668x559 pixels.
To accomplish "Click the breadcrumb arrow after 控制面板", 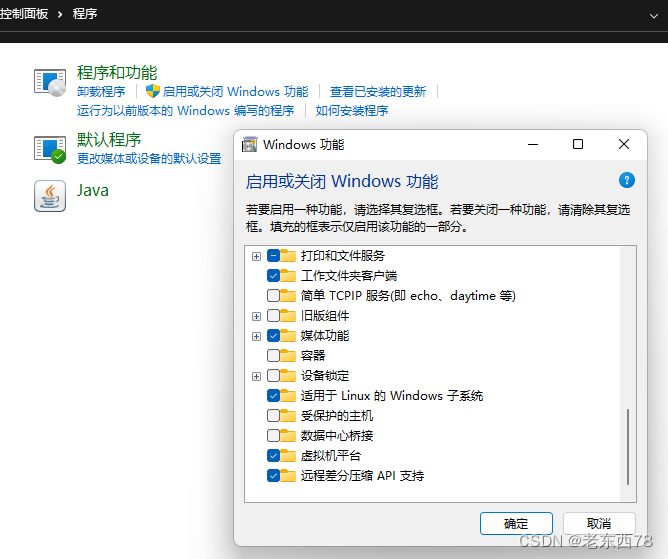I will tap(60, 14).
